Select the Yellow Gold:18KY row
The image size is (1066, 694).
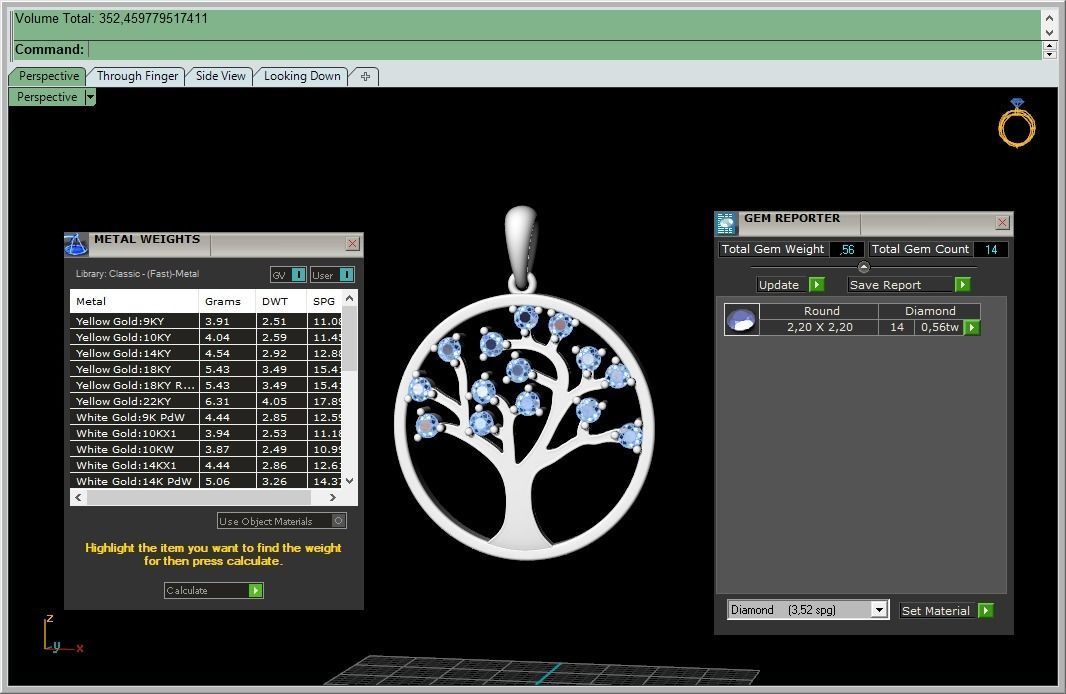coord(206,369)
